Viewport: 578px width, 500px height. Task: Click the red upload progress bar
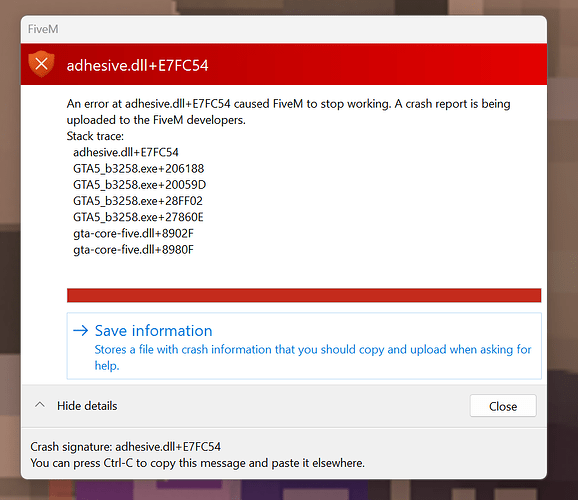pyautogui.click(x=304, y=295)
